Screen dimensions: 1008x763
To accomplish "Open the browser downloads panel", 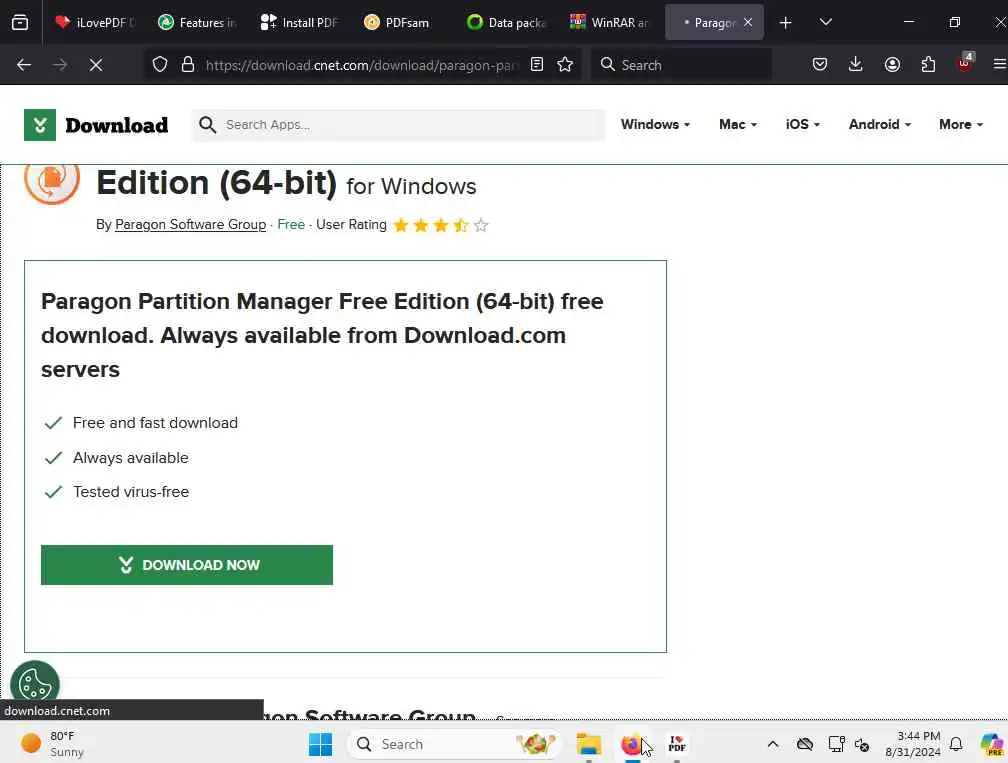I will coord(856,64).
